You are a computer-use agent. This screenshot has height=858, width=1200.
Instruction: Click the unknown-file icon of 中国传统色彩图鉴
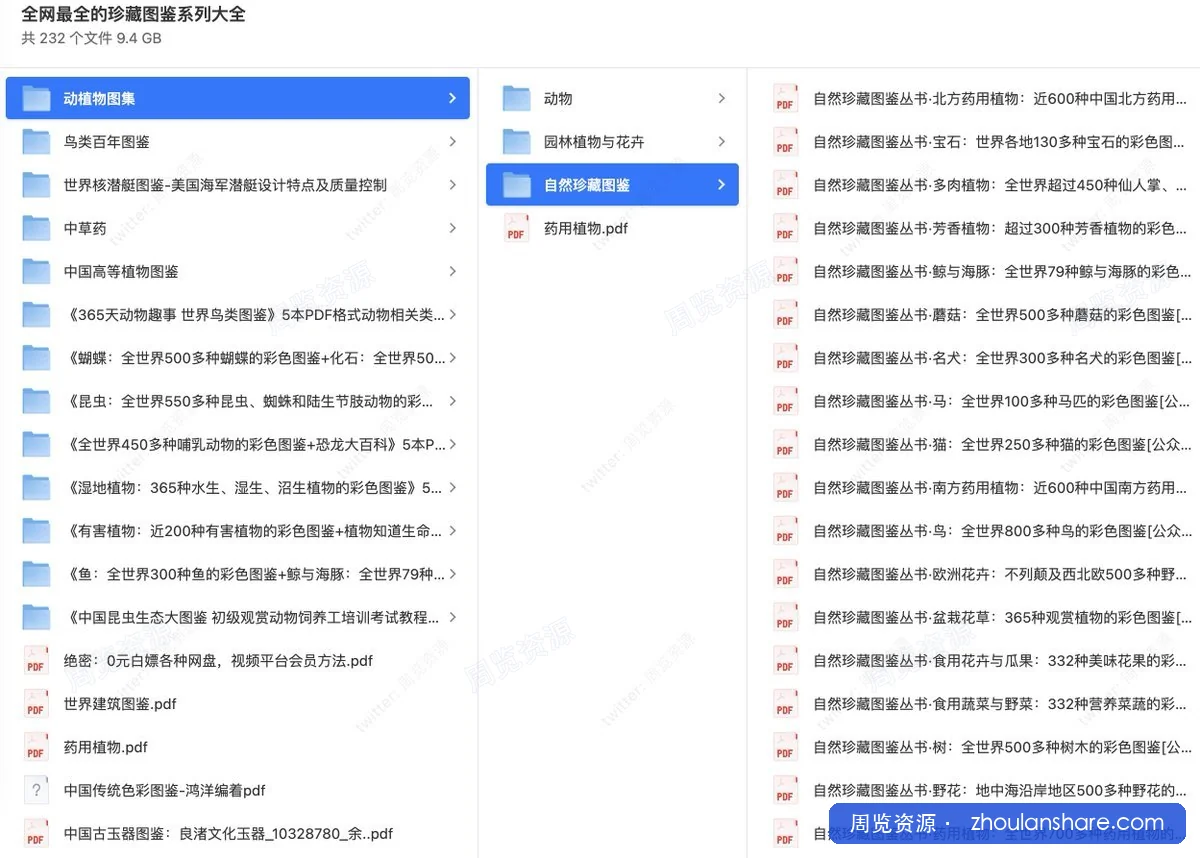[x=36, y=790]
